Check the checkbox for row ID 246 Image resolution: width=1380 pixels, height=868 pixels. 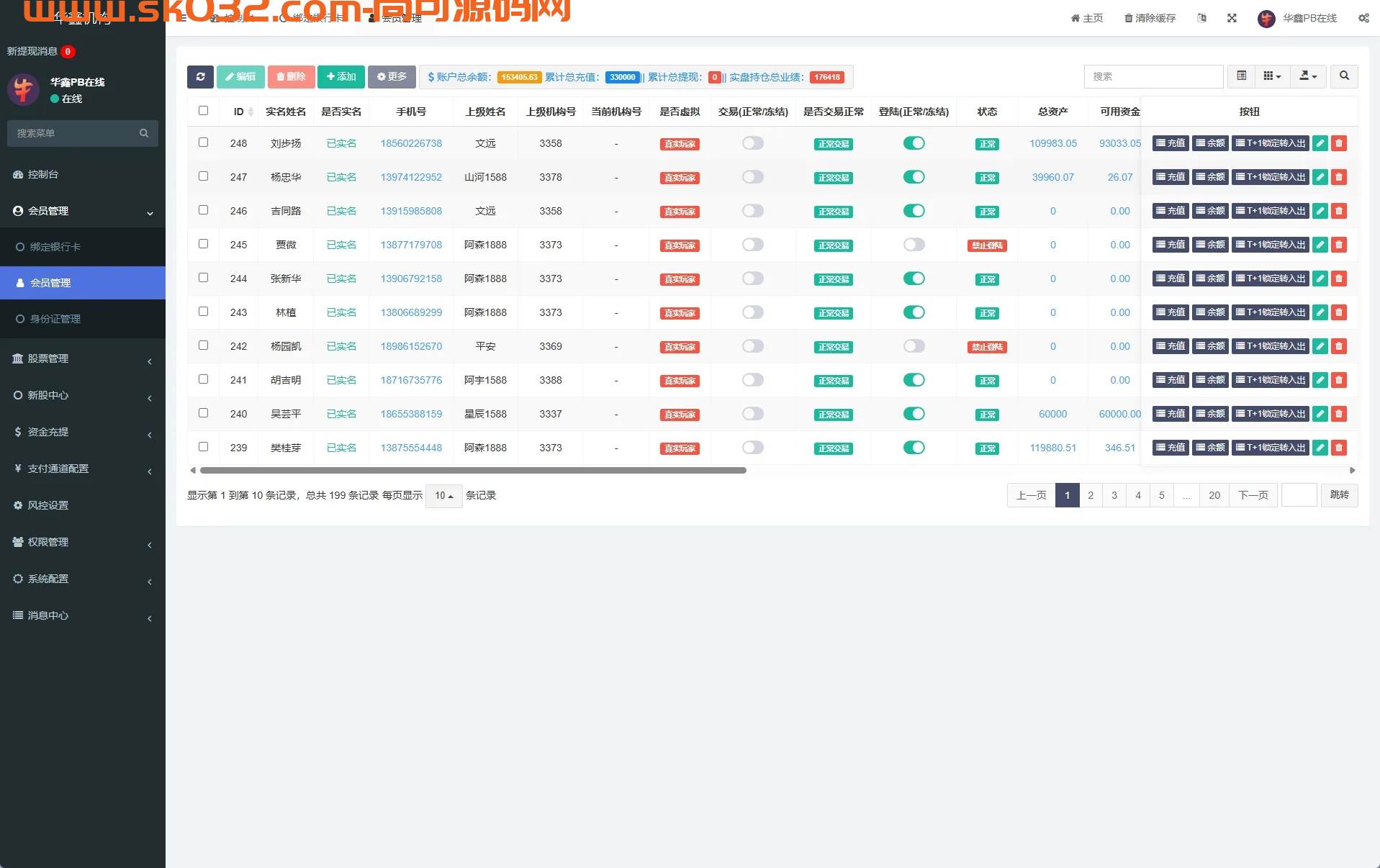click(203, 210)
